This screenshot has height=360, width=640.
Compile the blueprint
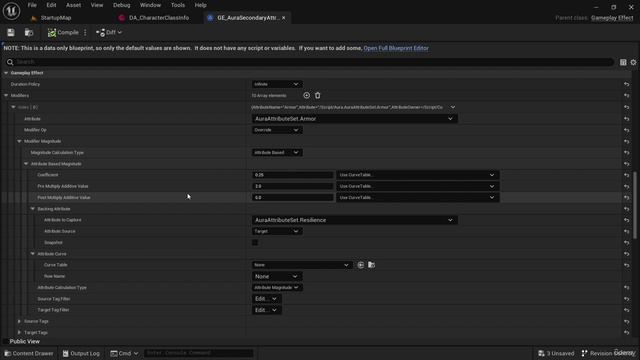pos(63,32)
